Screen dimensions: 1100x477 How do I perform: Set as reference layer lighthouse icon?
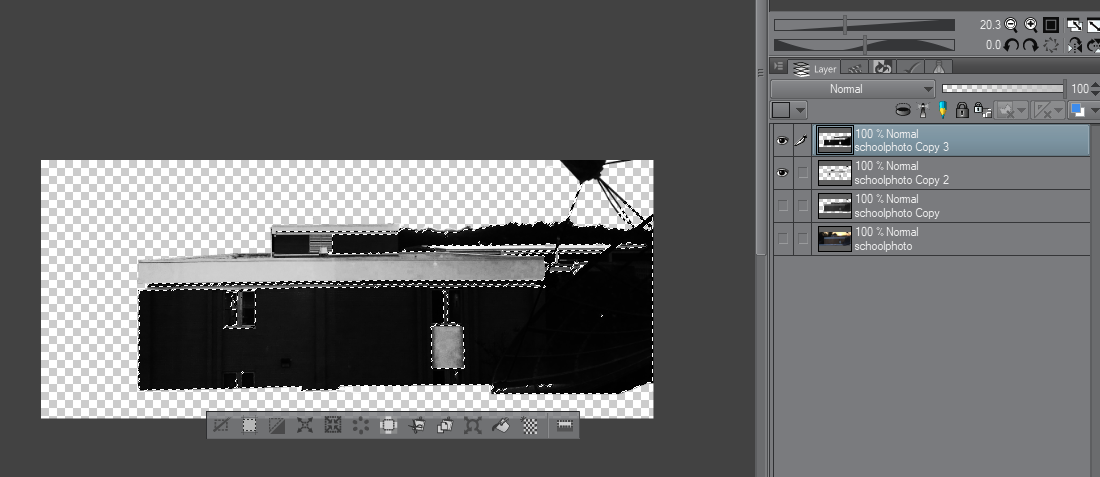click(x=923, y=110)
